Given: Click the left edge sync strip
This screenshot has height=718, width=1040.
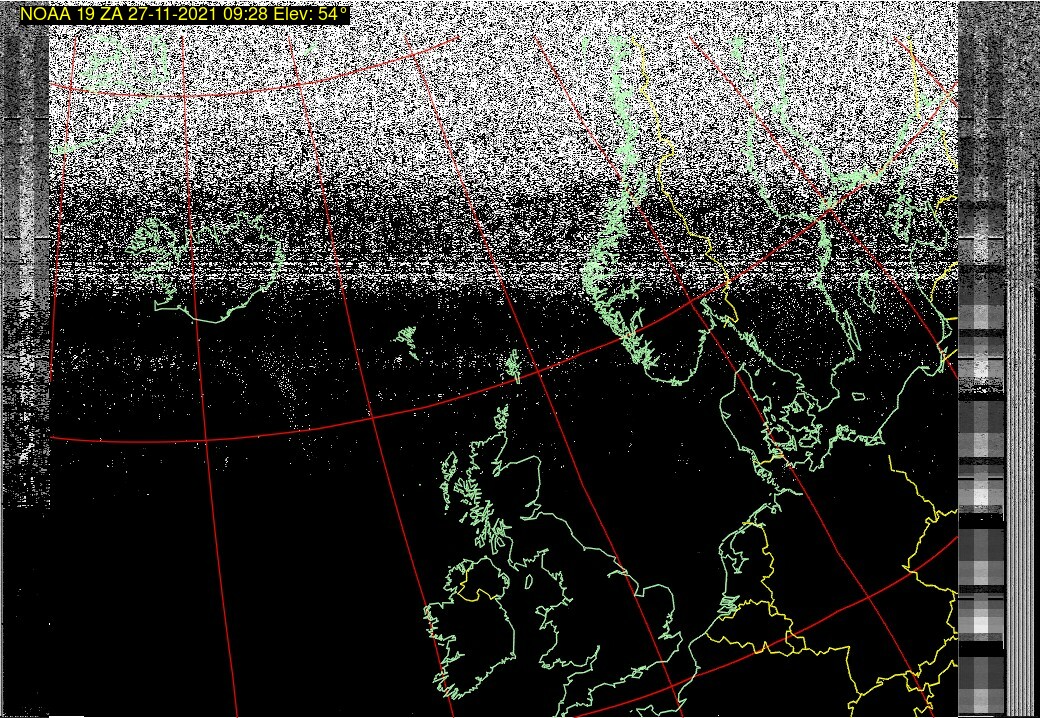Looking at the screenshot, I should (x=25, y=300).
